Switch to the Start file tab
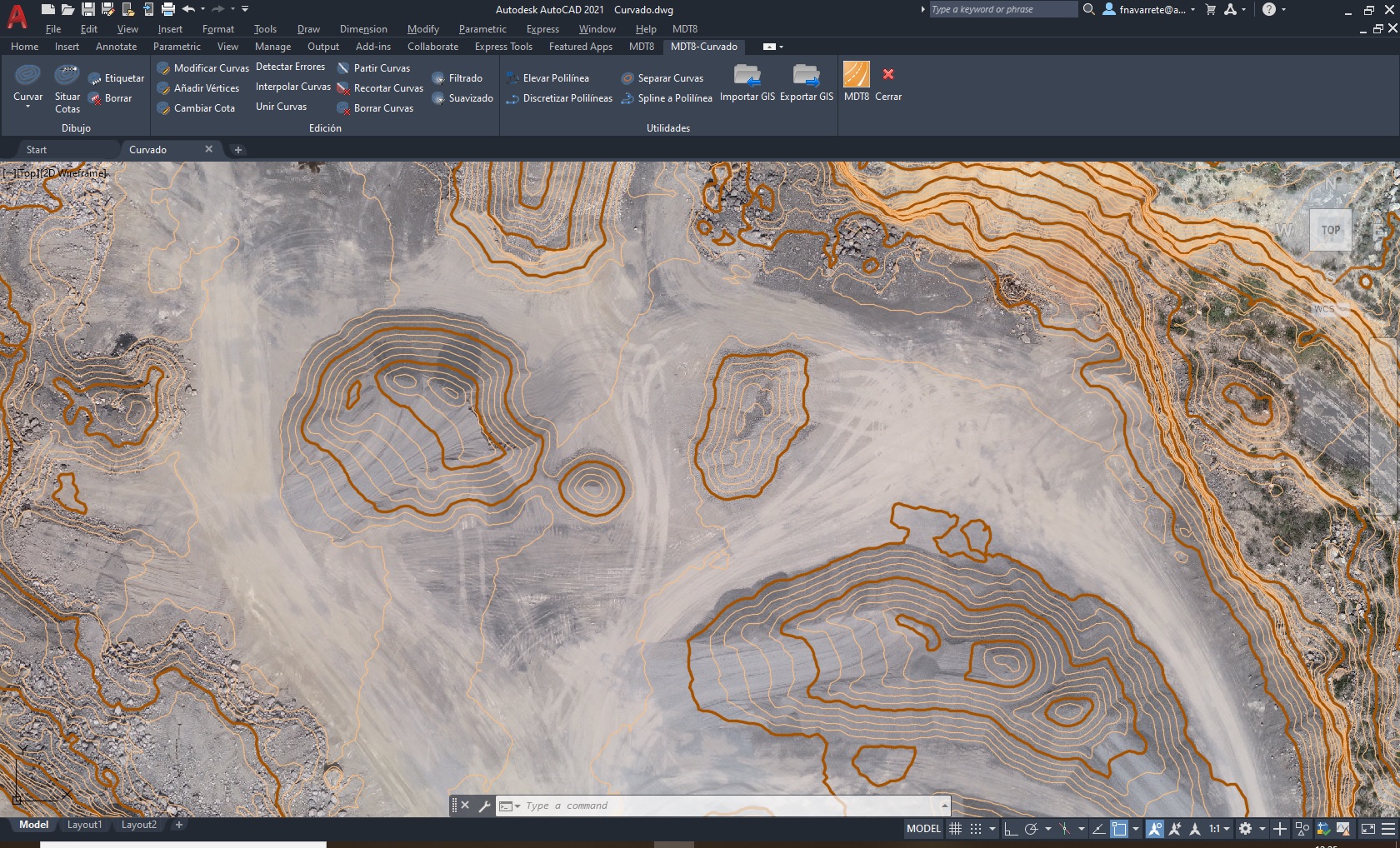The height and width of the screenshot is (848, 1400). pyautogui.click(x=37, y=150)
